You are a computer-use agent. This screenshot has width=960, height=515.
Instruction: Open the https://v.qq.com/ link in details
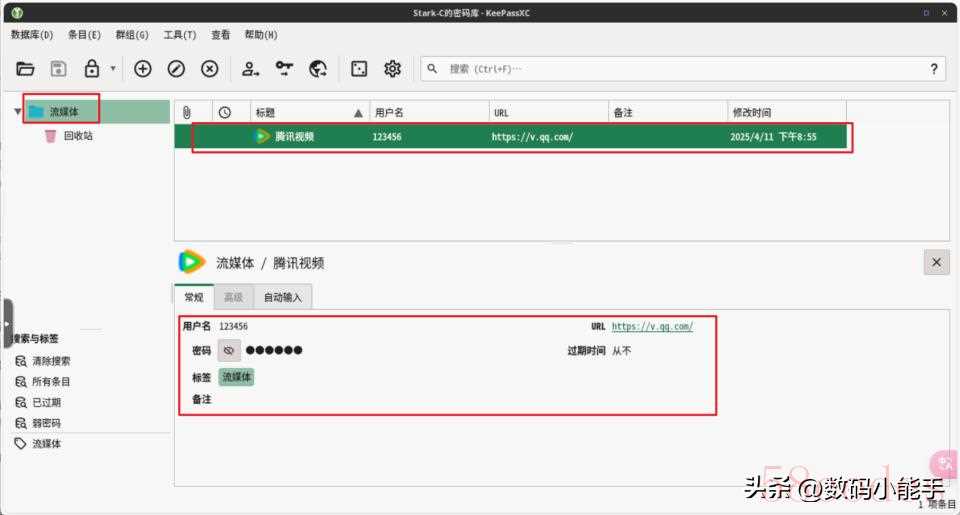(x=652, y=326)
